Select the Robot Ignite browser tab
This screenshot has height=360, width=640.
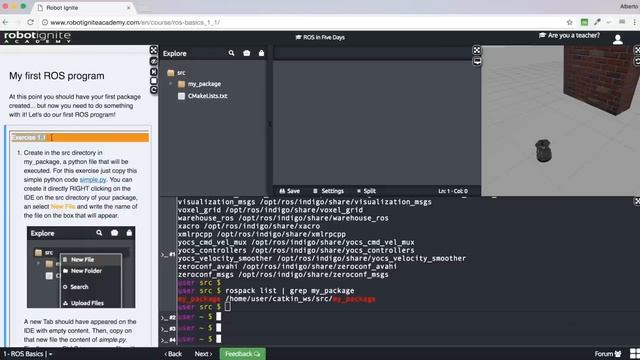point(84,8)
